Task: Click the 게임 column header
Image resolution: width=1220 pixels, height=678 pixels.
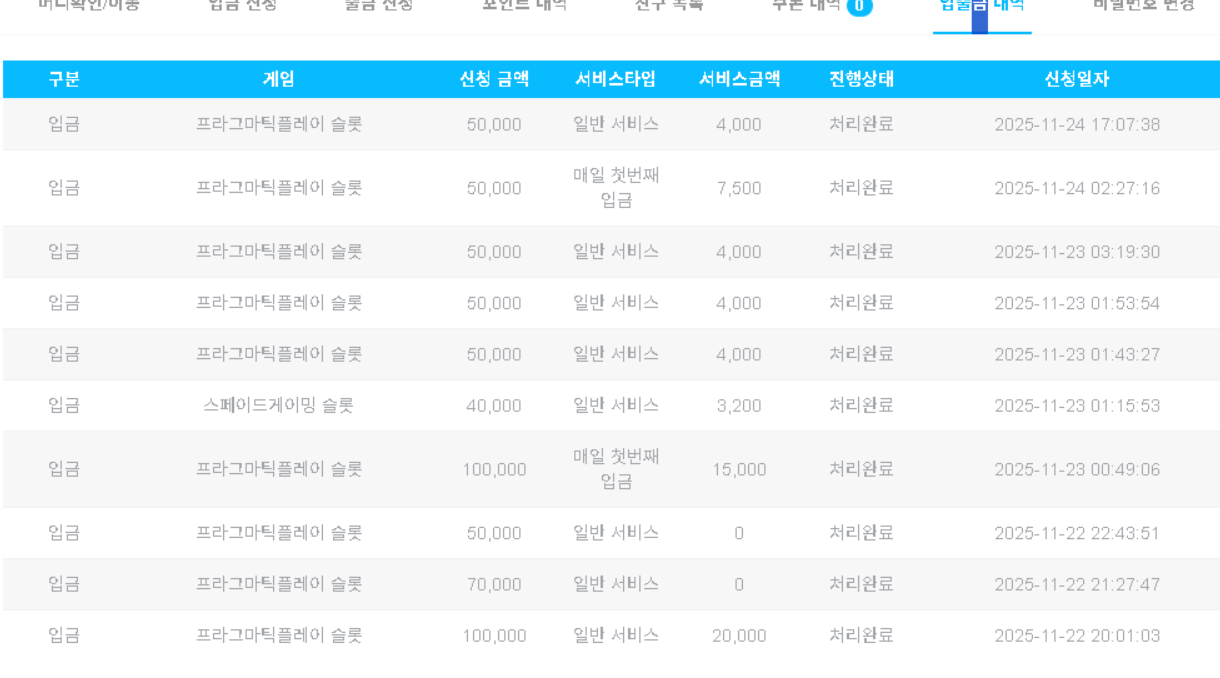Action: tap(278, 80)
